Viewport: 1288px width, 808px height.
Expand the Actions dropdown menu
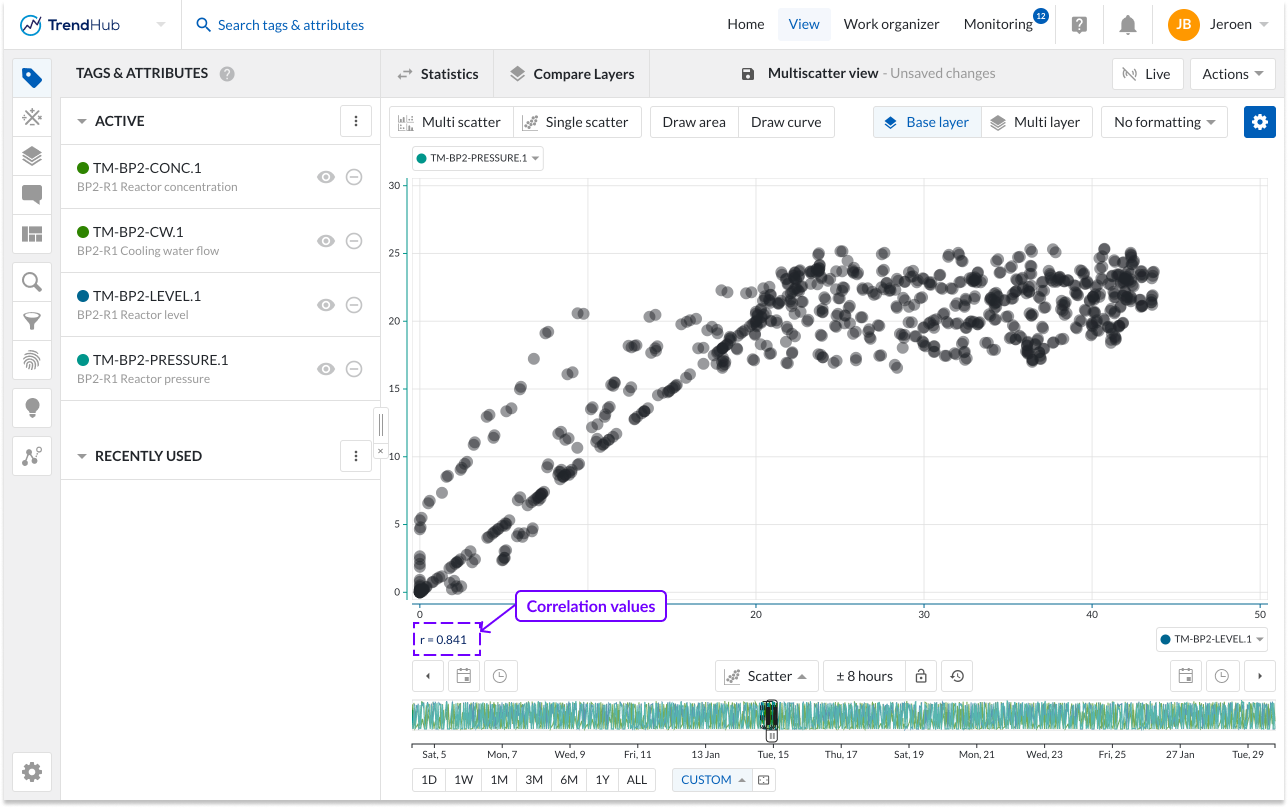pos(1232,74)
